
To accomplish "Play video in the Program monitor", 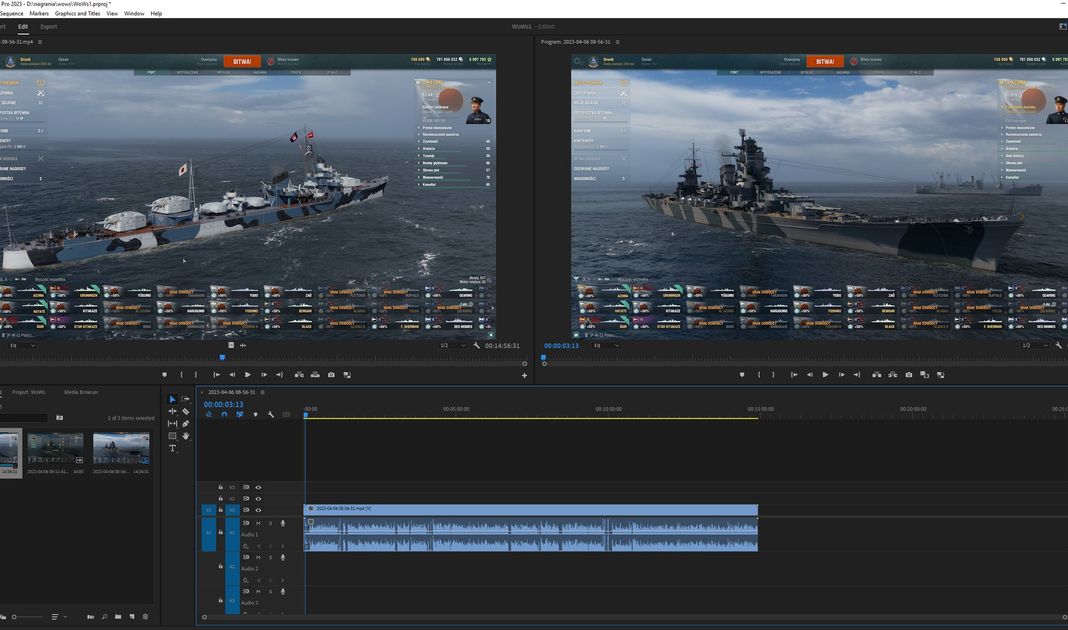I will coord(825,375).
